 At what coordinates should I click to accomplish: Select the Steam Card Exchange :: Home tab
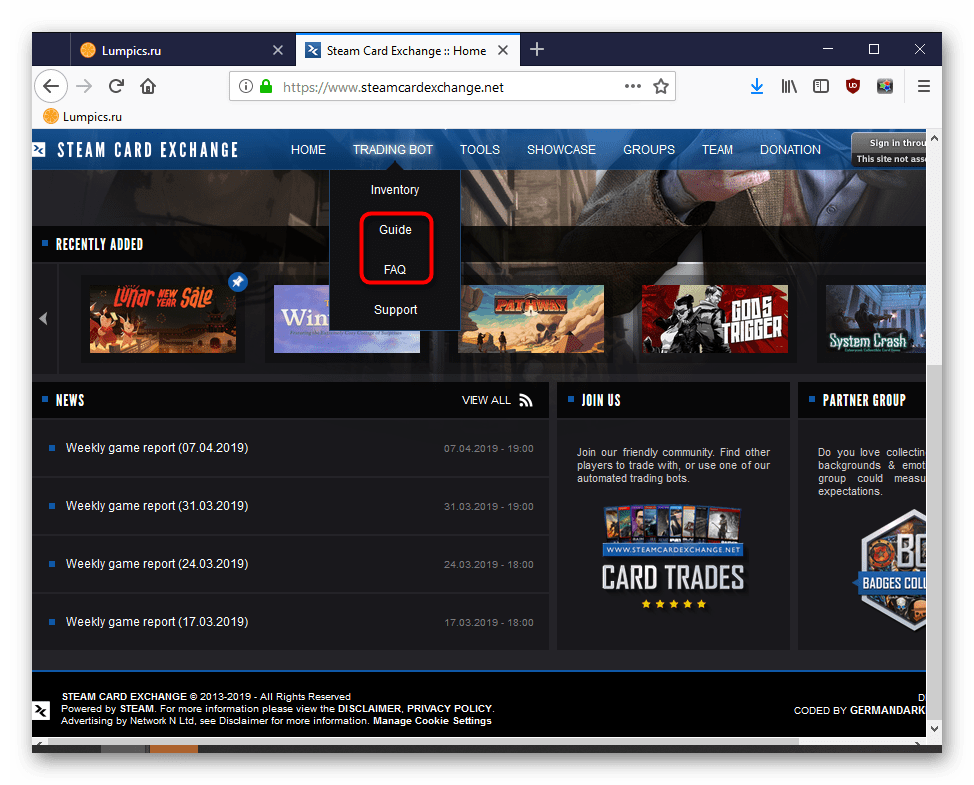pos(407,50)
